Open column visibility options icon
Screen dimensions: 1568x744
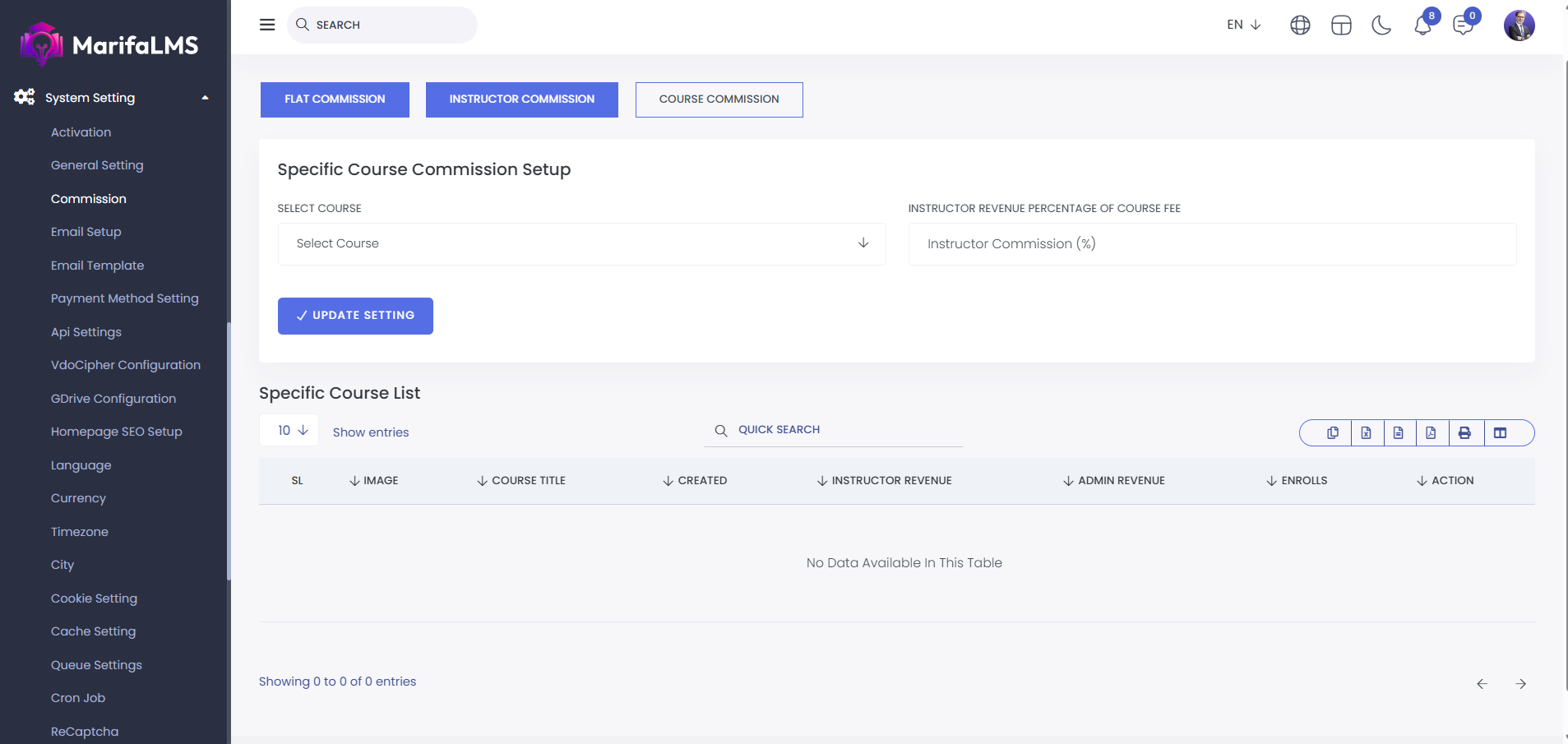(x=1500, y=432)
